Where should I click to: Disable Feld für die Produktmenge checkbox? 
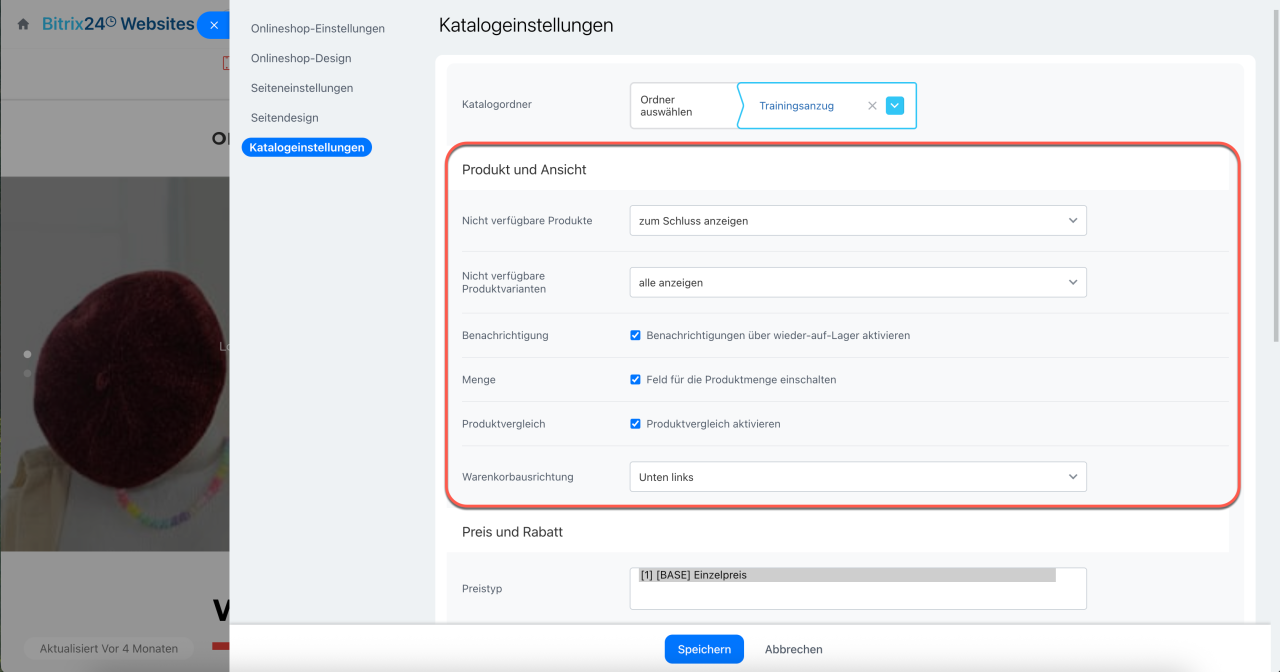click(x=635, y=380)
